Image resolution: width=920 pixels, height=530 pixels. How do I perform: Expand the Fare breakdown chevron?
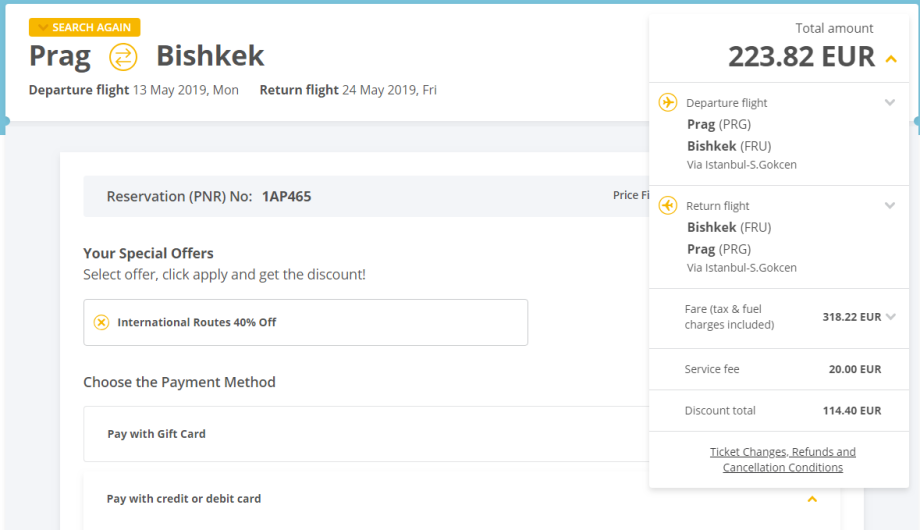(890, 317)
